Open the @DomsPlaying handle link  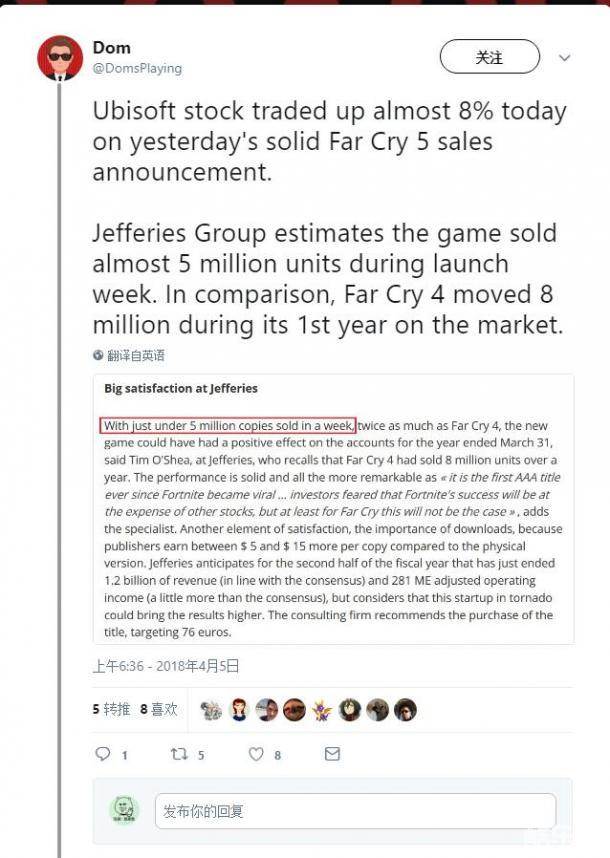137,69
